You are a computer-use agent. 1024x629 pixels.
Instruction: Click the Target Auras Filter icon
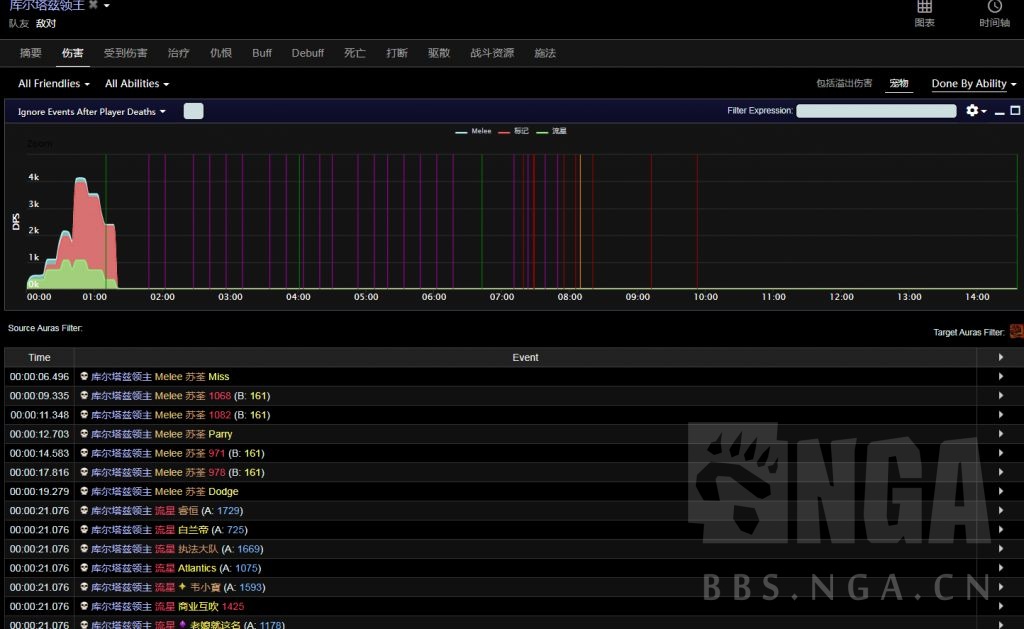(x=1016, y=331)
